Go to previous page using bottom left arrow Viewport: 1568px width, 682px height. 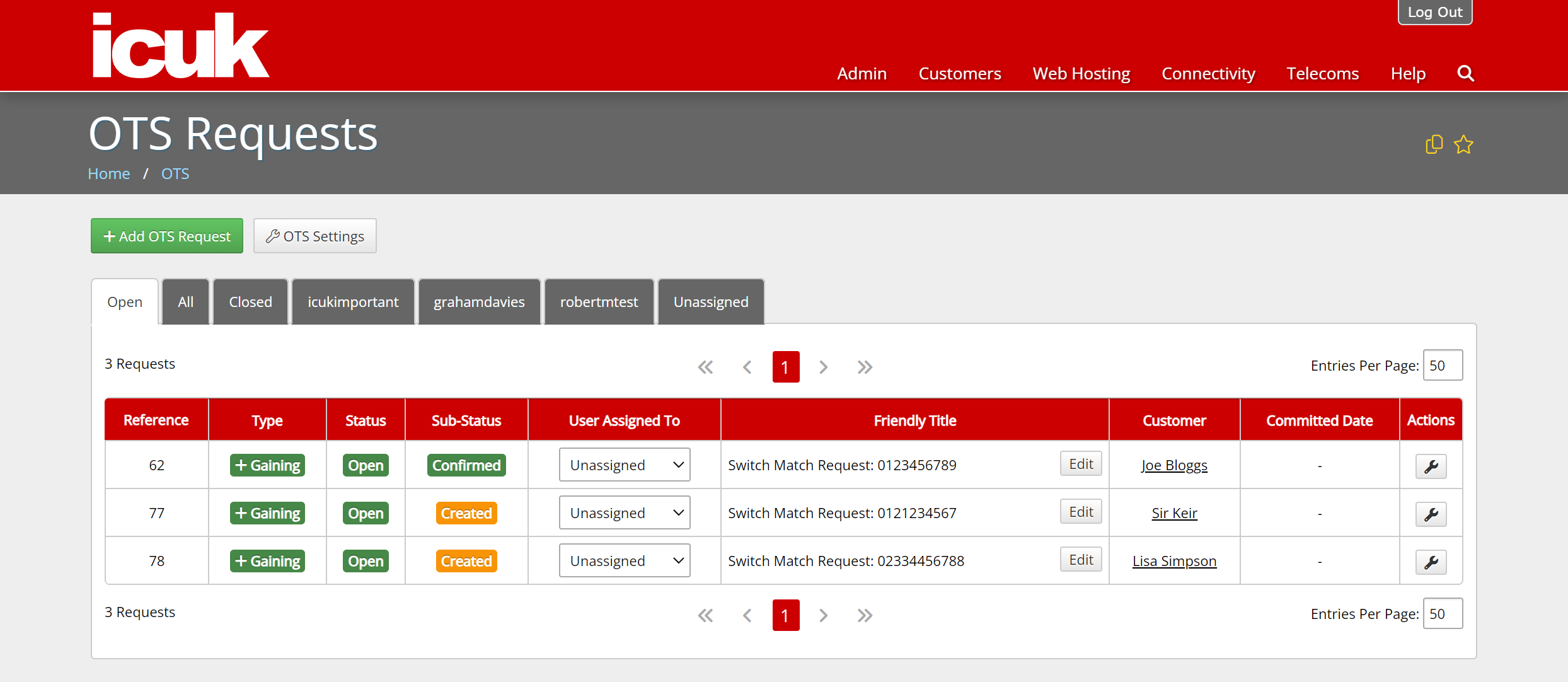[747, 615]
